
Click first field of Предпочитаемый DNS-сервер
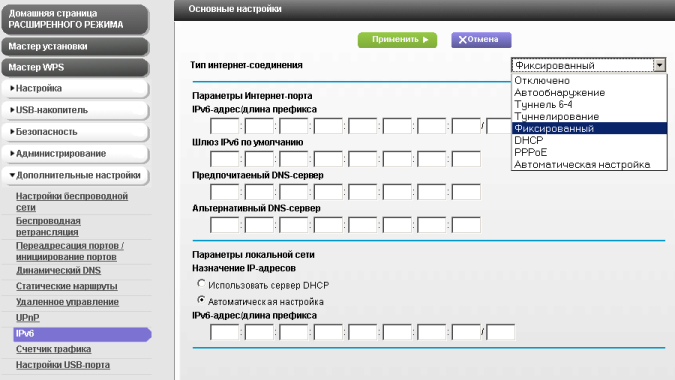click(x=224, y=192)
